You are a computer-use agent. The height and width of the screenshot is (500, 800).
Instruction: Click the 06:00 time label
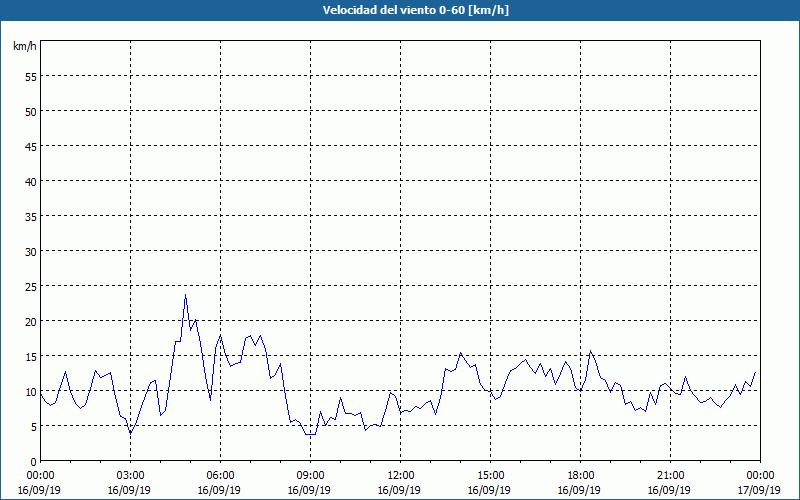point(220,476)
